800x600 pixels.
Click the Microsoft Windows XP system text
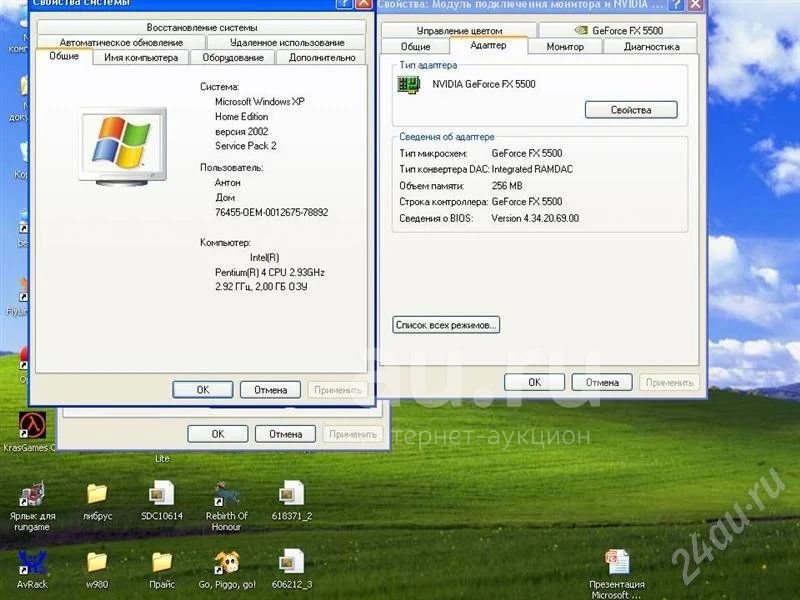[x=260, y=102]
